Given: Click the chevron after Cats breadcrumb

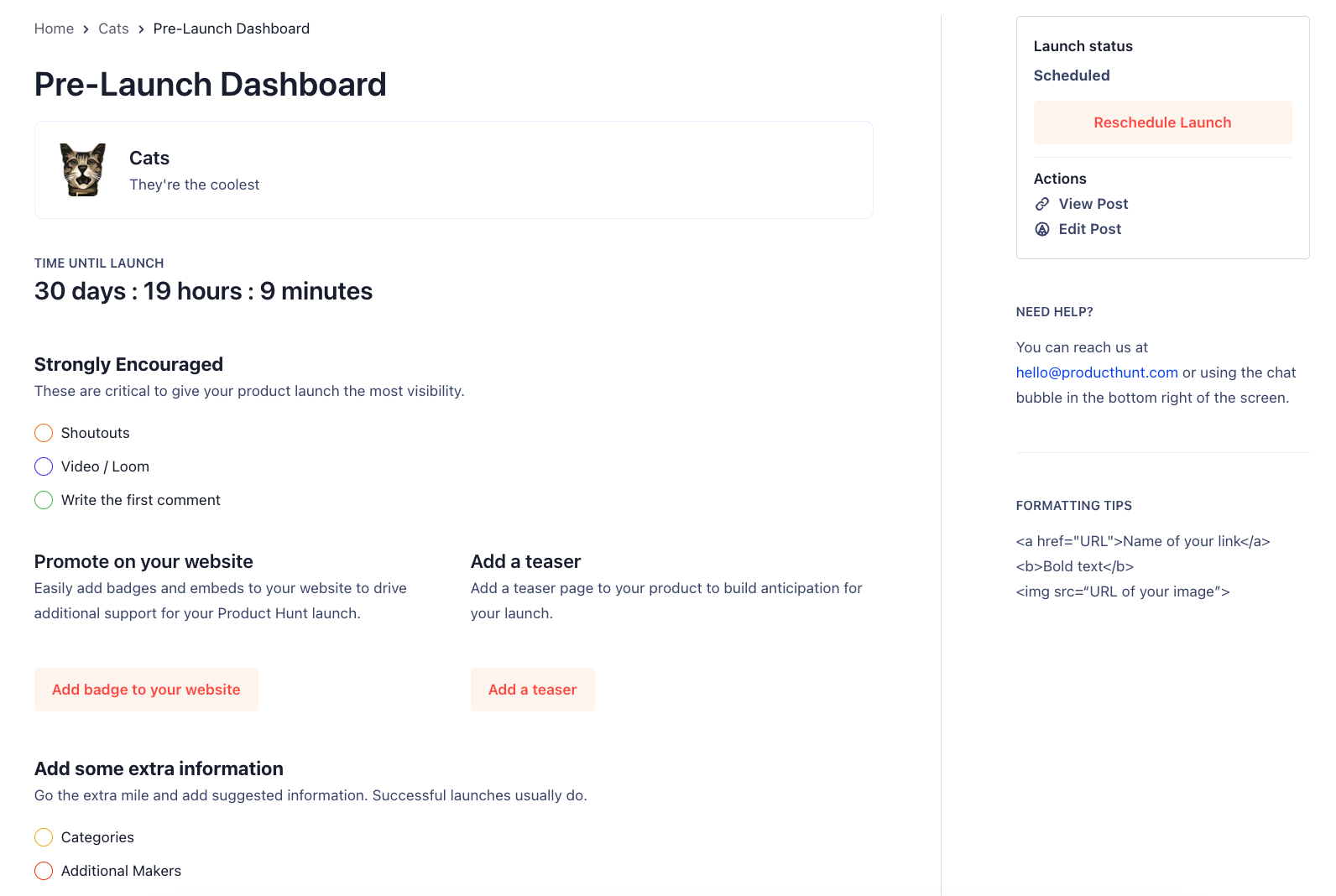Looking at the screenshot, I should pyautogui.click(x=141, y=29).
